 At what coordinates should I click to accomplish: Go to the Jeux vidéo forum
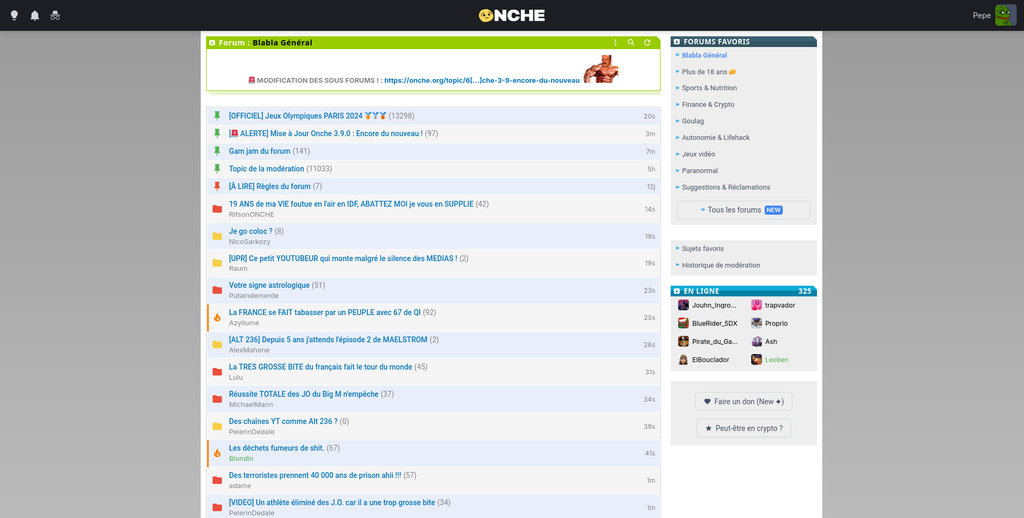pyautogui.click(x=698, y=154)
